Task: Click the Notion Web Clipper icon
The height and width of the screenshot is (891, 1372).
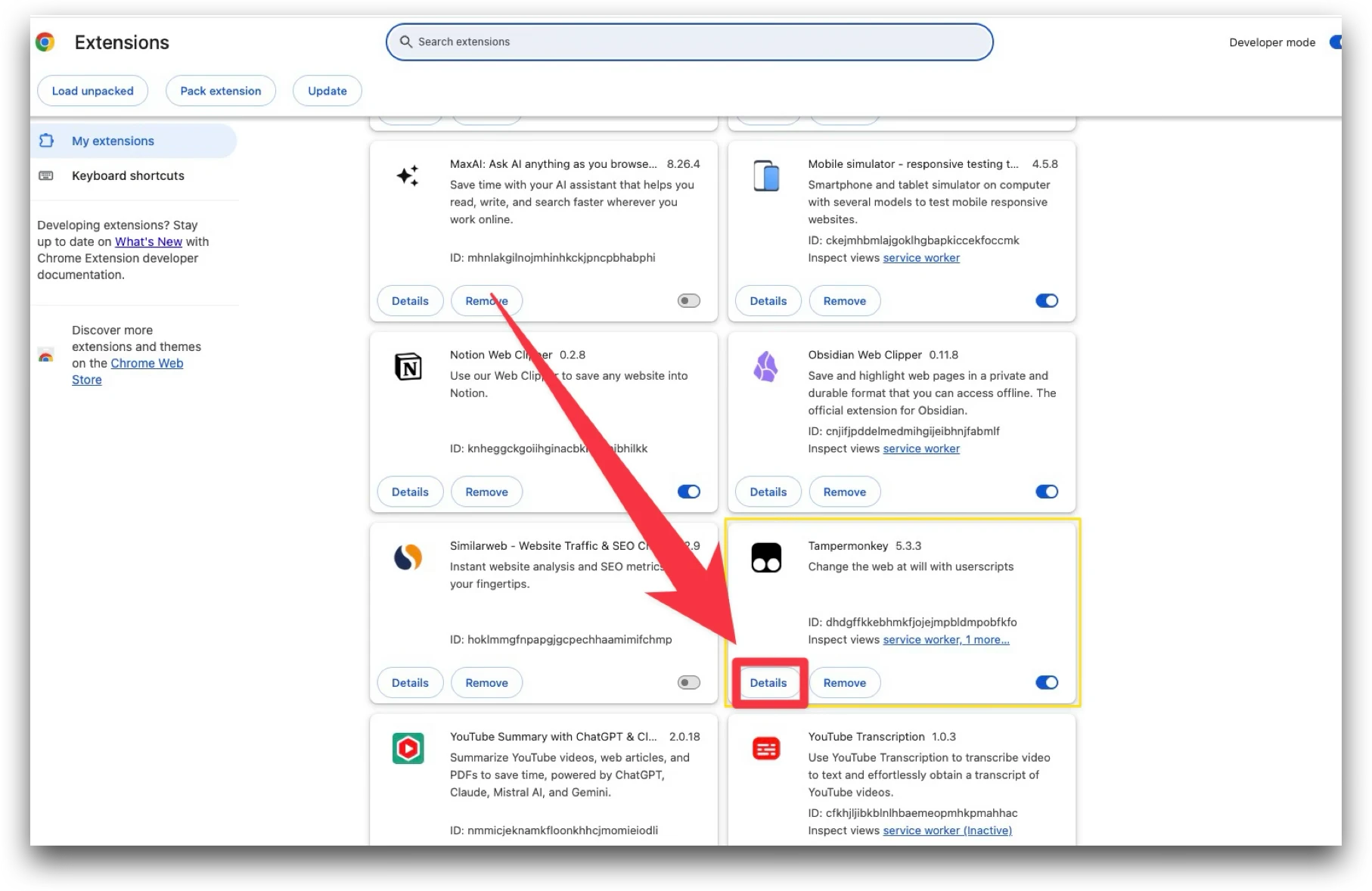Action: (408, 367)
